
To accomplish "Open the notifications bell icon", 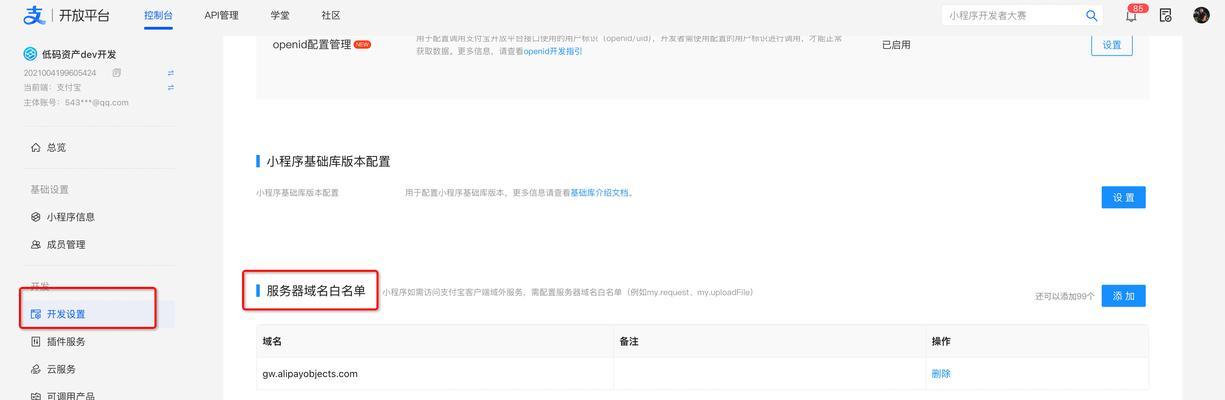I will coord(1131,15).
